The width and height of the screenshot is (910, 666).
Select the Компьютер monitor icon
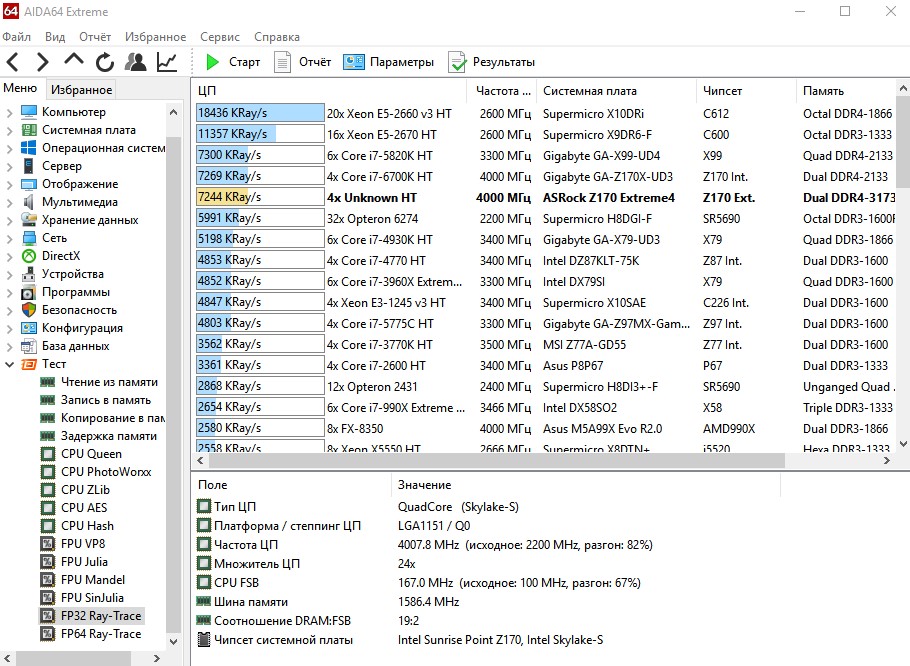28,111
